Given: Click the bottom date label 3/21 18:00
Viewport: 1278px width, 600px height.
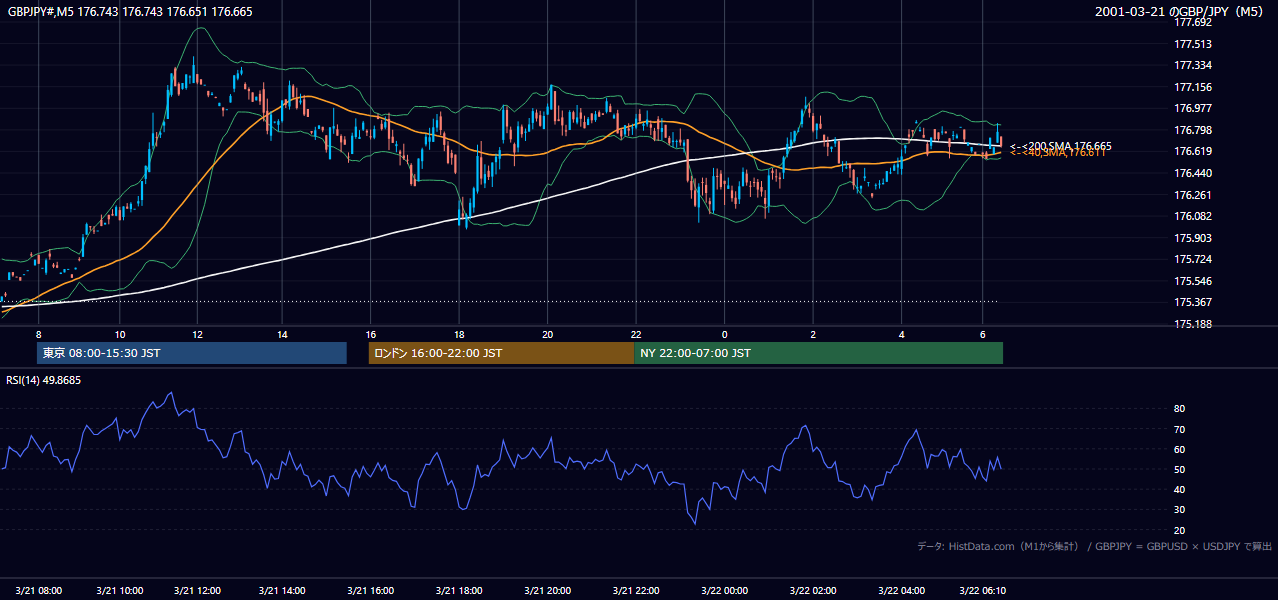Looking at the screenshot, I should point(458,590).
